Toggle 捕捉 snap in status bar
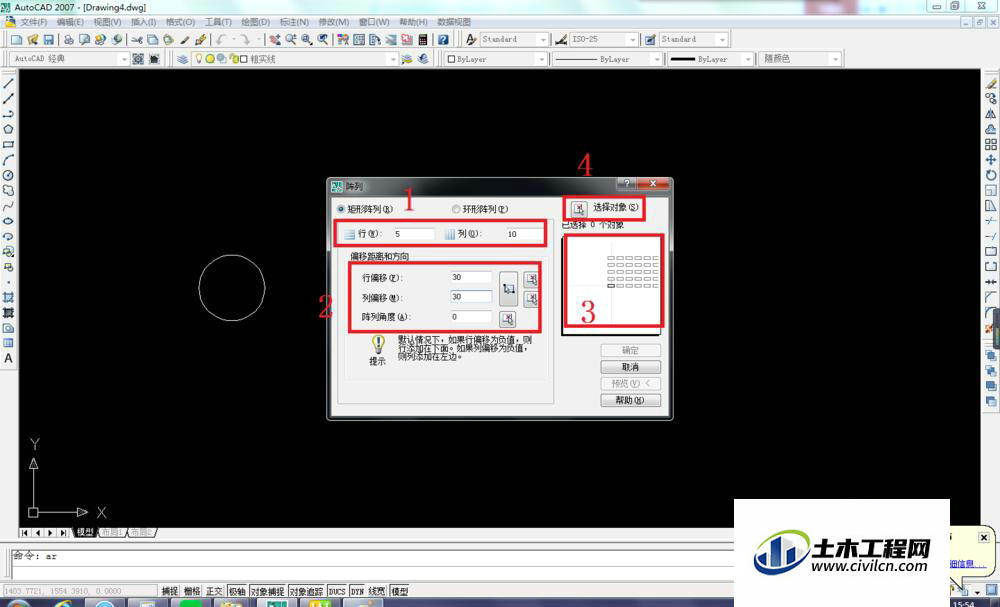Image resolution: width=1000 pixels, height=607 pixels. click(x=170, y=592)
